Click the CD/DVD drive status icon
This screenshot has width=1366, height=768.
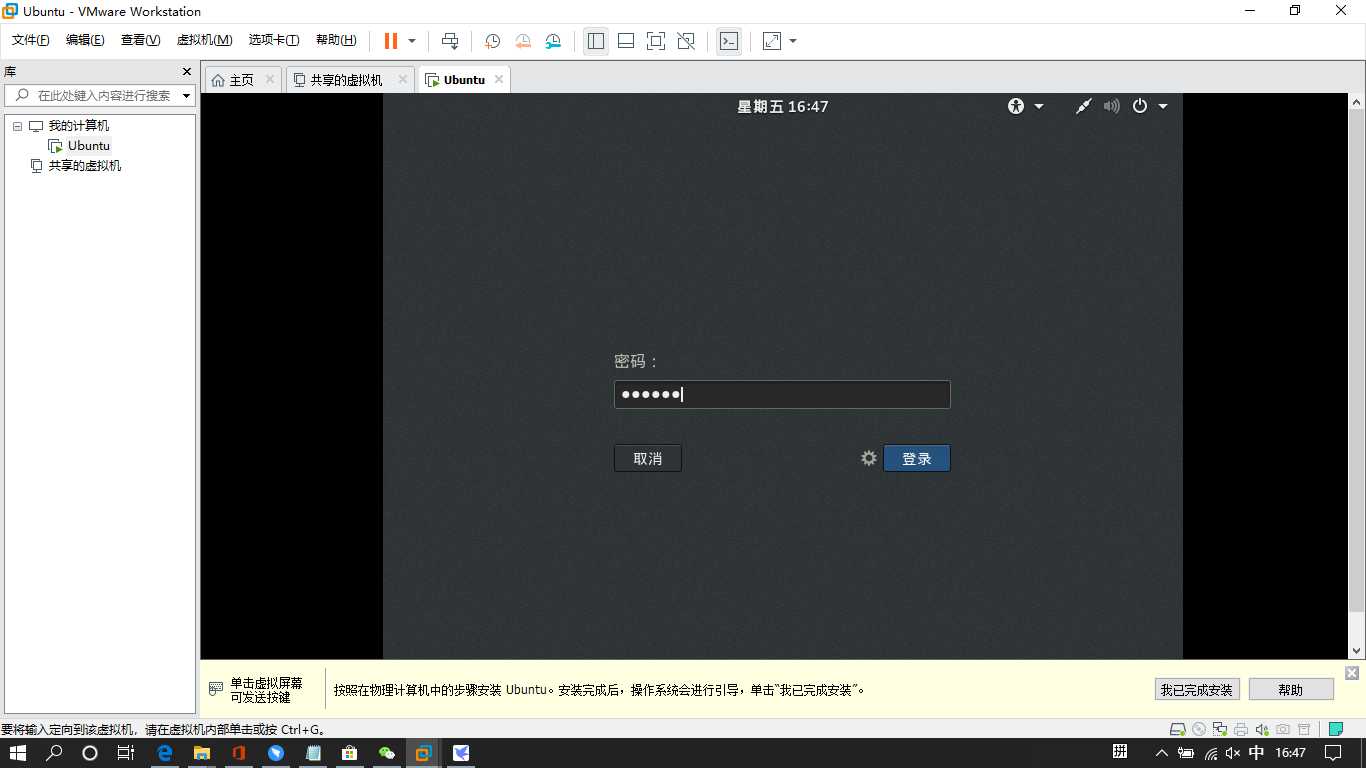click(x=1199, y=729)
